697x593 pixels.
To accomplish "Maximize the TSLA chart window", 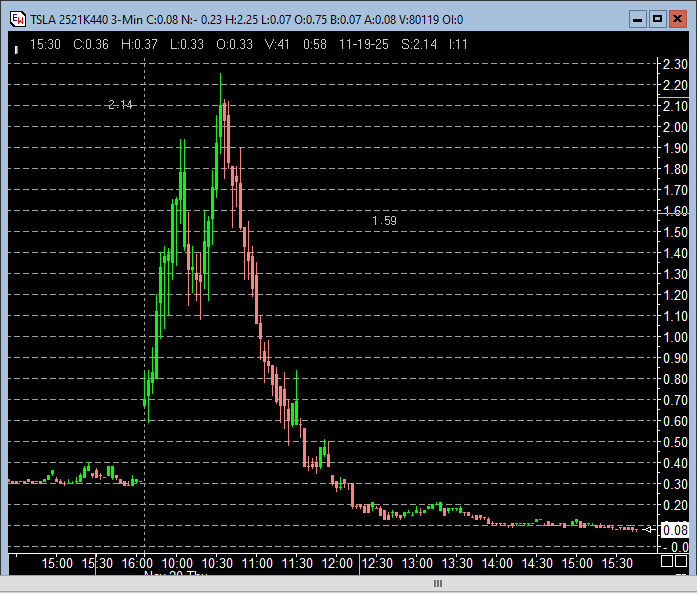I will 657,18.
